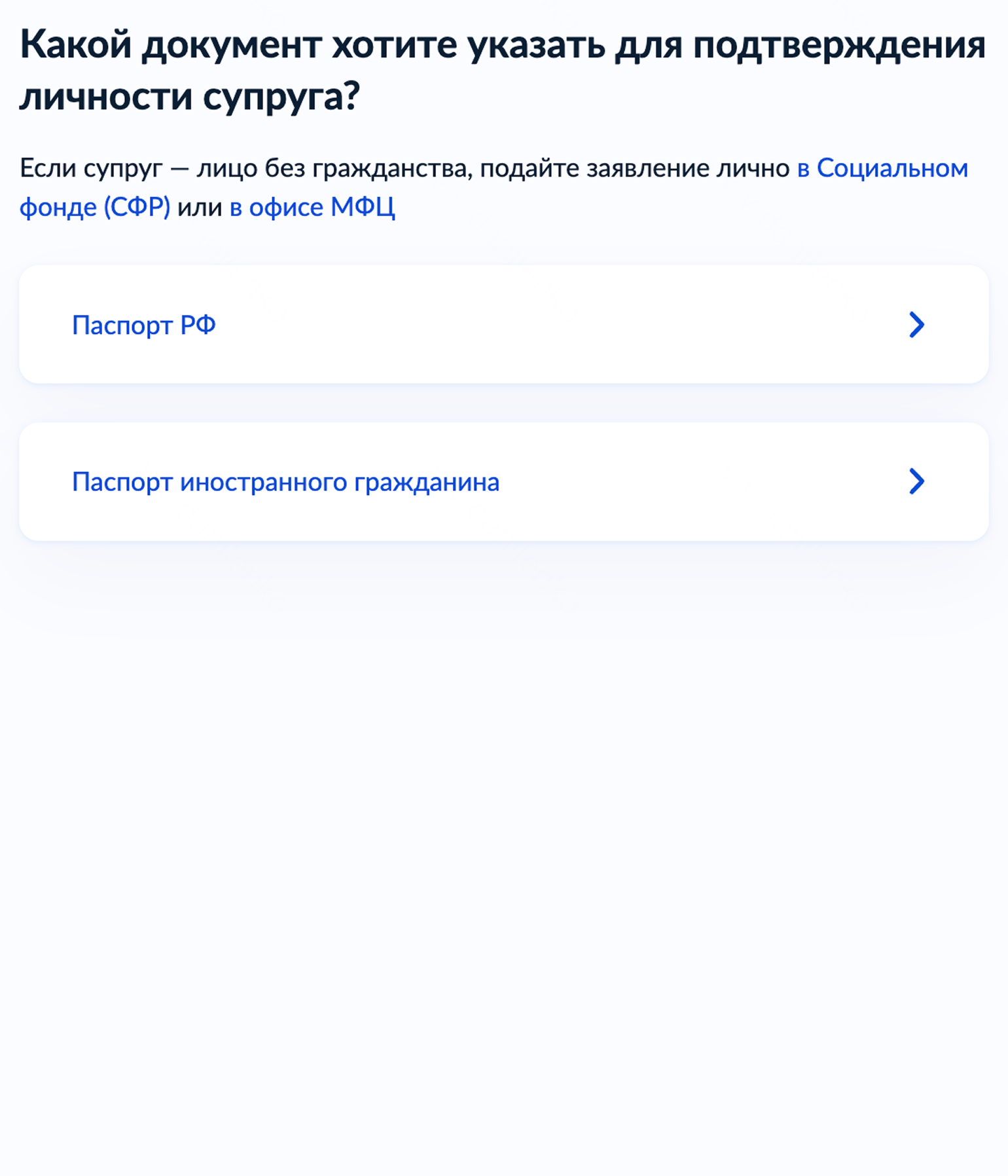
Task: Click the "Паспорт РФ" label text
Action: pyautogui.click(x=143, y=325)
